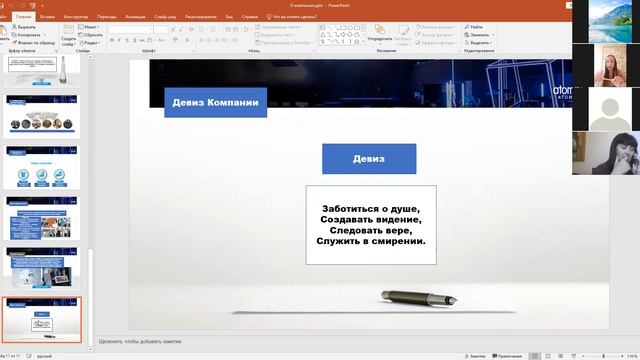Image resolution: width=640 pixels, height=360 pixels.
Task: Click the Cut (Вырезать) scissors command
Action: coord(24,27)
